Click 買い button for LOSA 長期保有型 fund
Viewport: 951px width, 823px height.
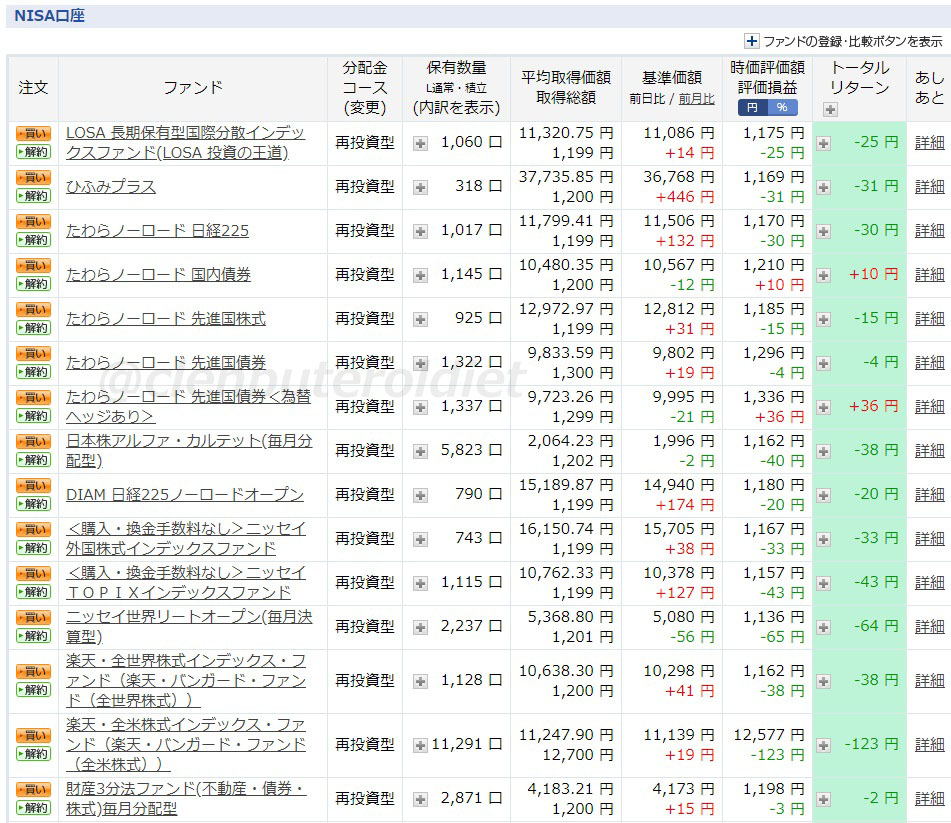(x=33, y=133)
